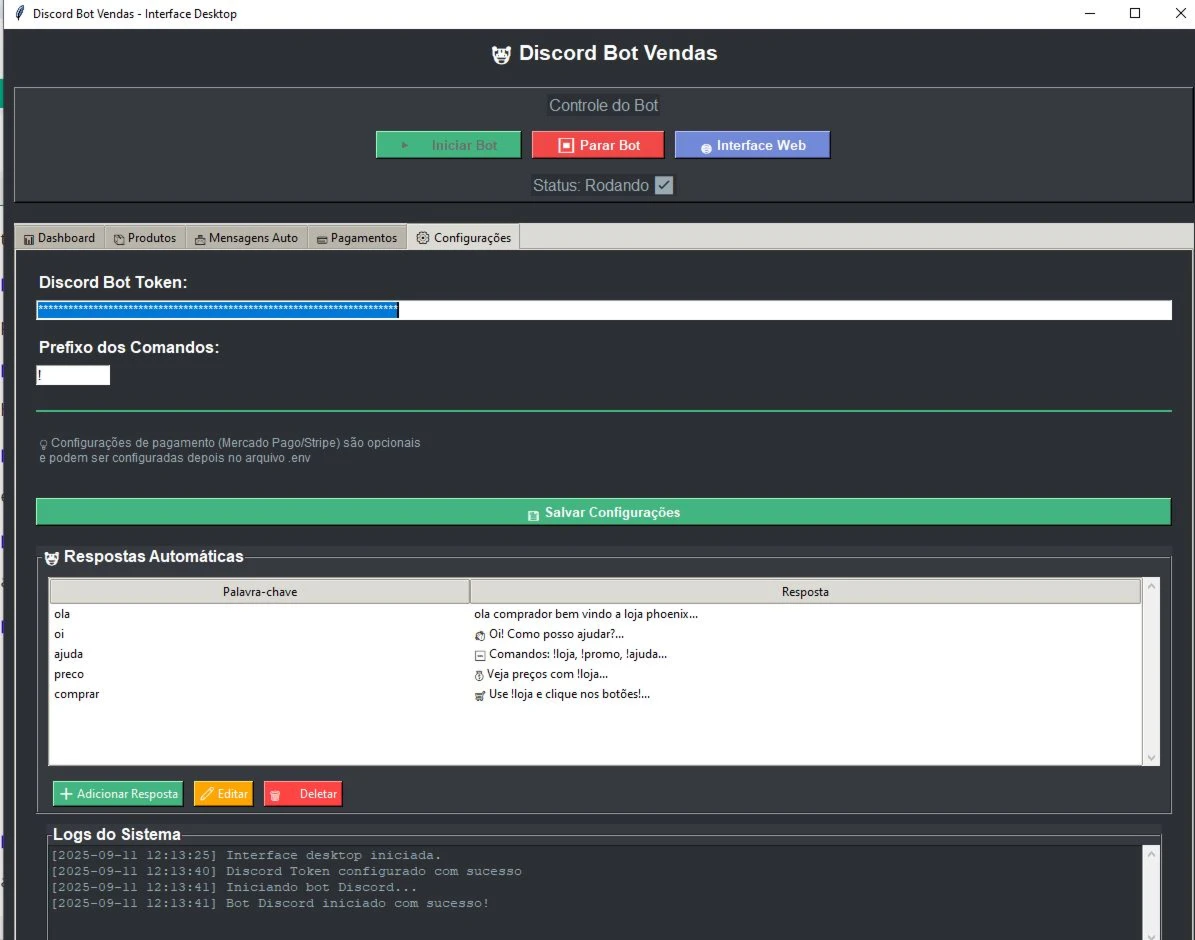Click the up arrow of Respostas table scrollbar
Screen dimensions: 1195x940
[1151, 585]
